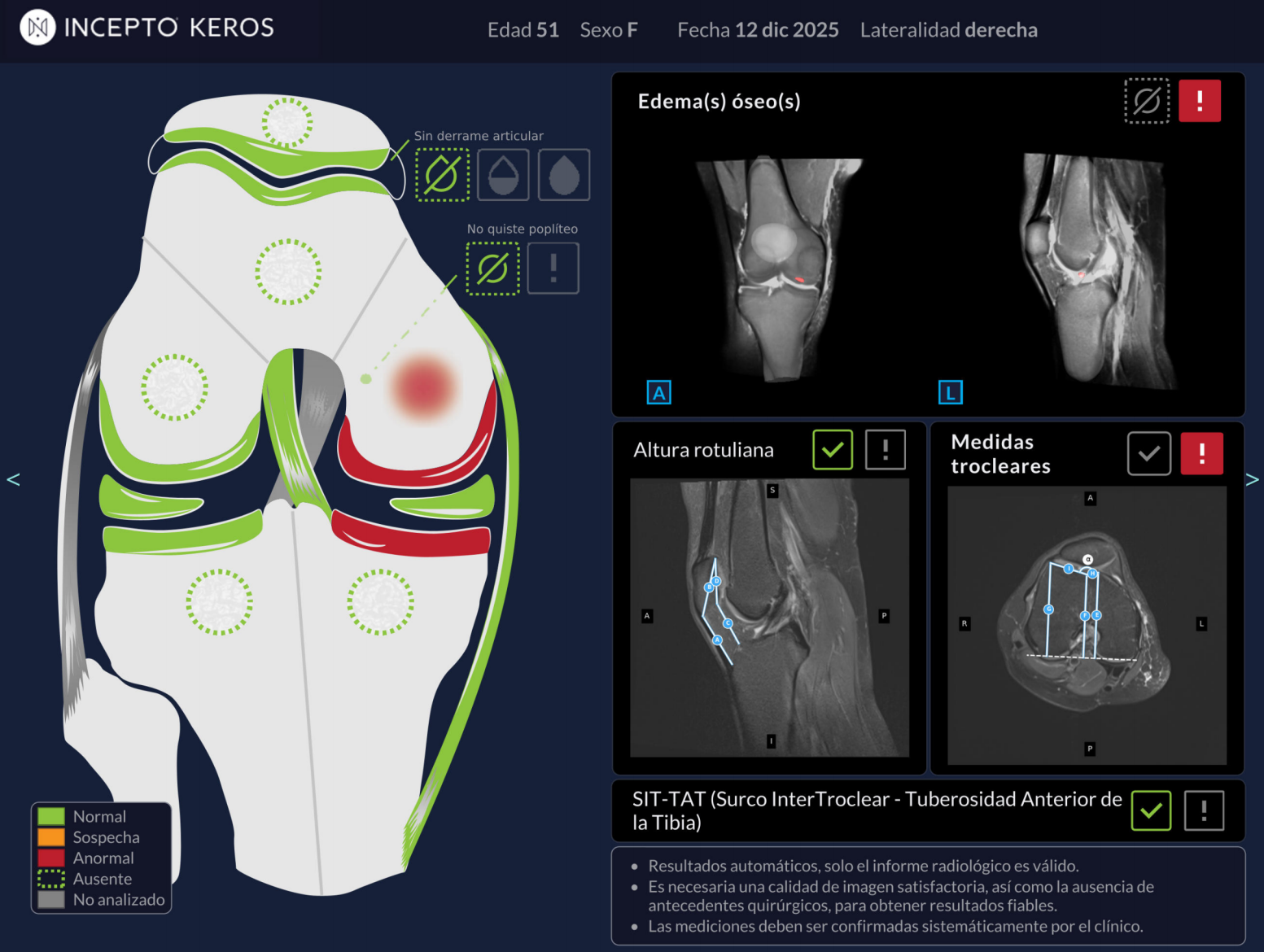Click the Incepto Keros logo icon
1264x952 pixels.
click(x=37, y=28)
